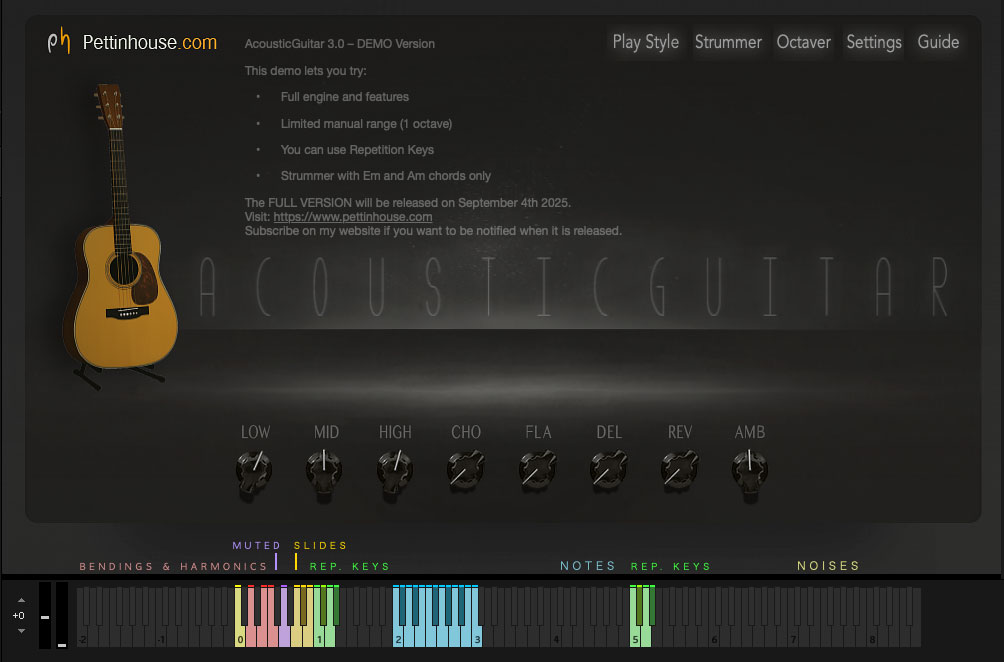The width and height of the screenshot is (1004, 662).
Task: Play the green key labeled 1
Action: (x=319, y=637)
